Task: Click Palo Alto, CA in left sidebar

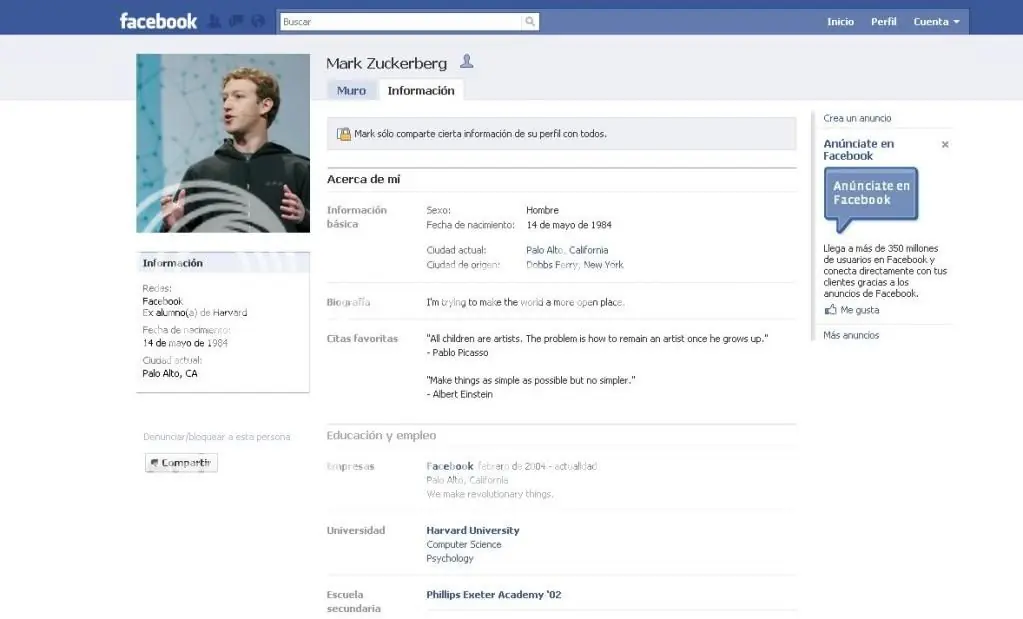Action: [170, 373]
